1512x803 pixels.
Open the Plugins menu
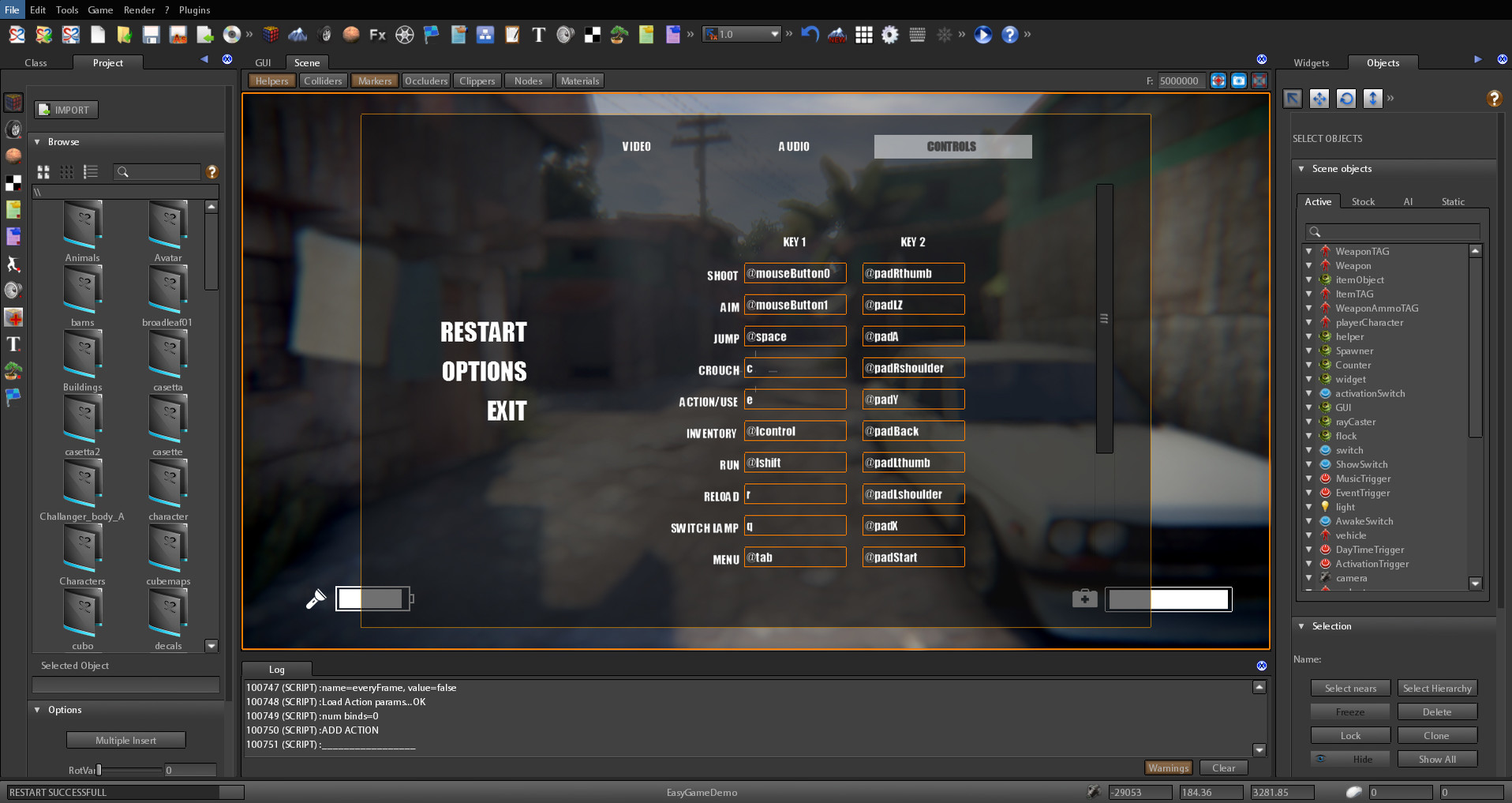193,9
